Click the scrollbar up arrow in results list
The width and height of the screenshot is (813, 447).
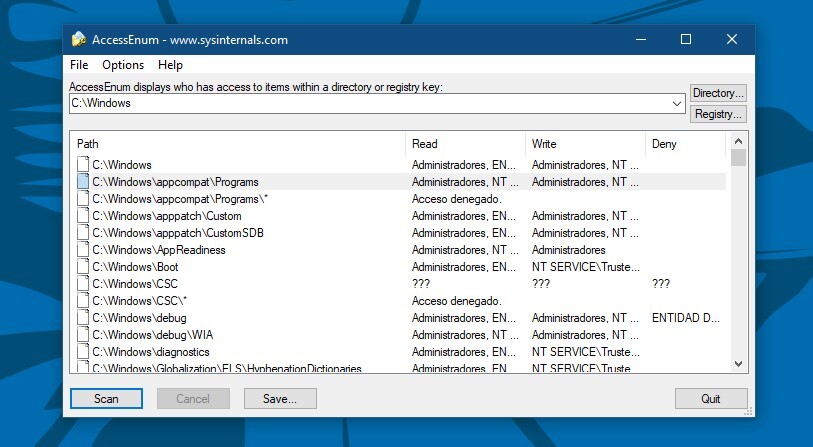point(738,141)
